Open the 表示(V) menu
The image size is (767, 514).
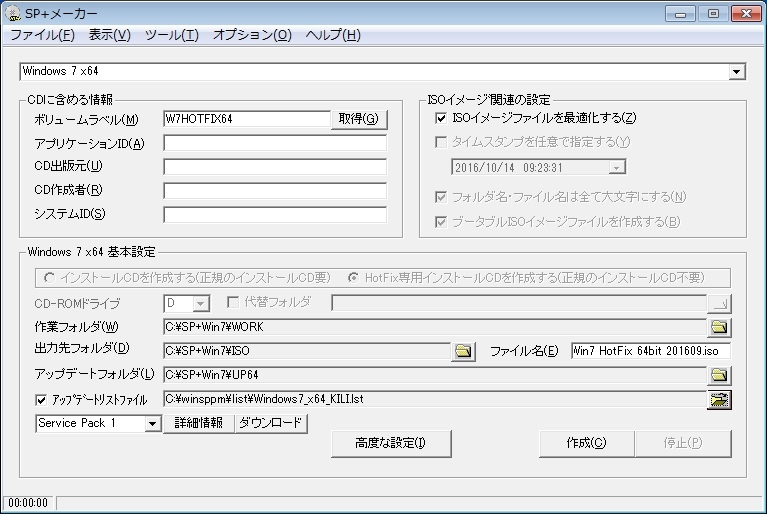tap(110, 35)
